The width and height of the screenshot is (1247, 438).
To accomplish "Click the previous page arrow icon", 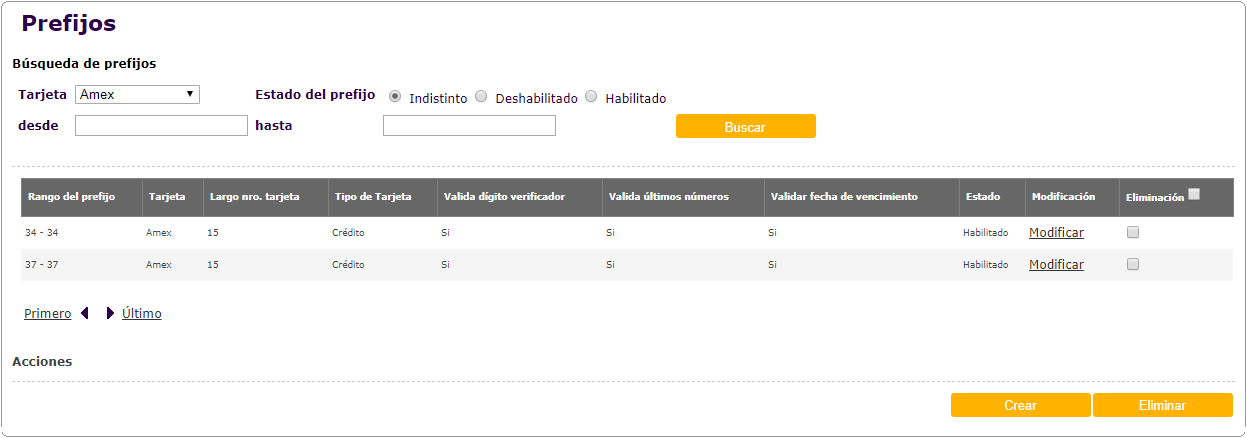I will pos(85,313).
